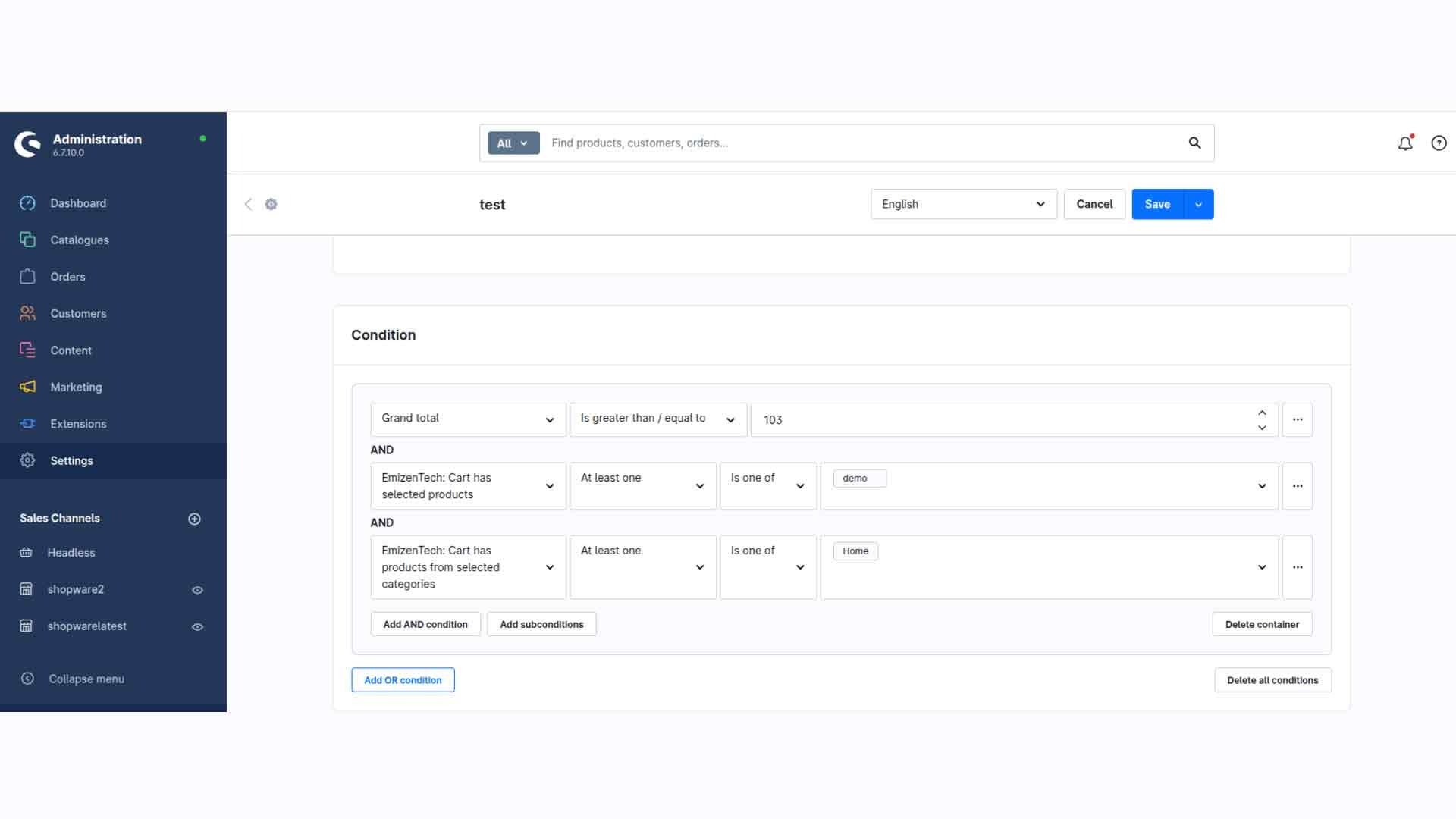Open 'Is one of' dropdown in categories row
The width and height of the screenshot is (1456, 819).
[x=768, y=567]
